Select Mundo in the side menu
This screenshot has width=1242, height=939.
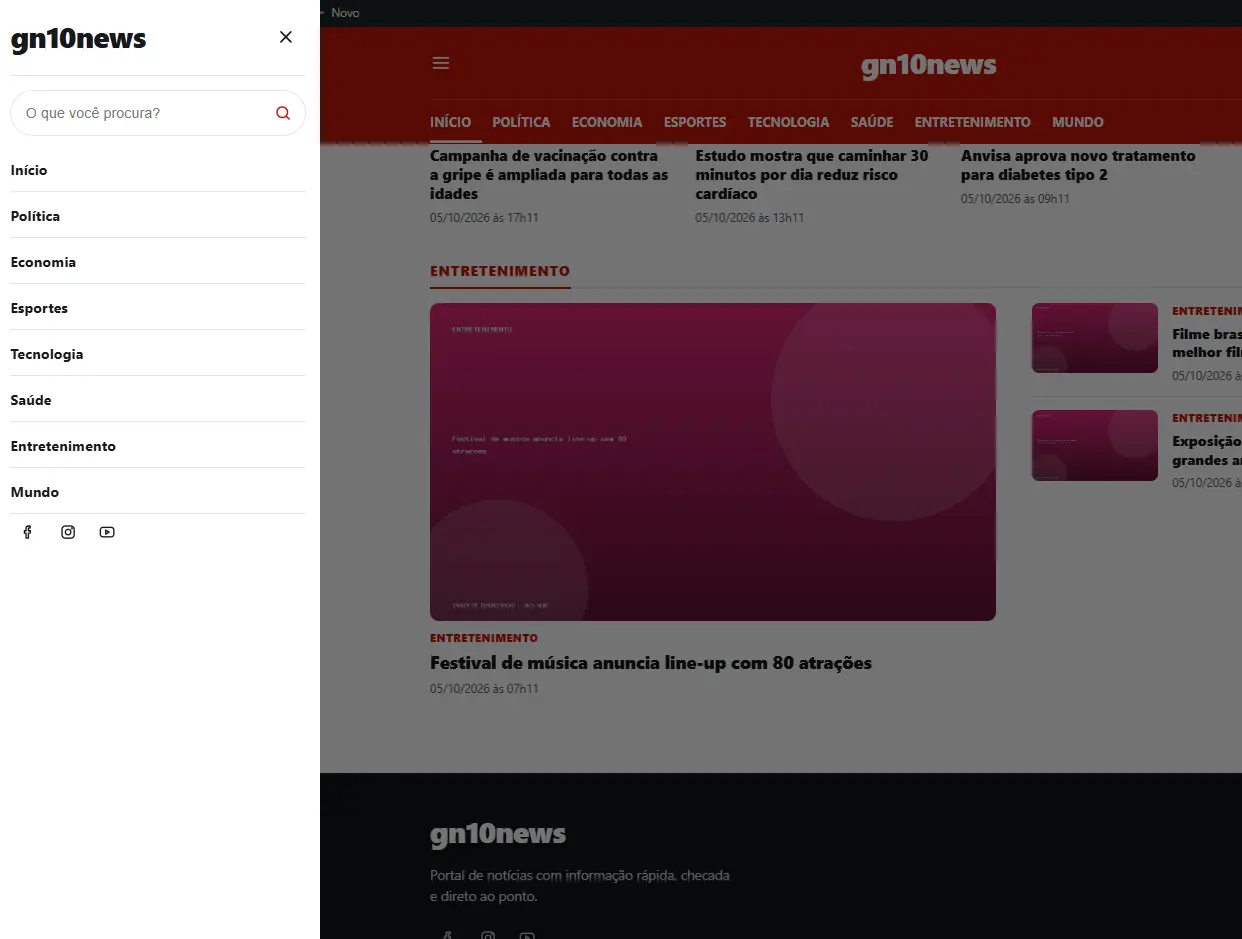pyautogui.click(x=158, y=492)
